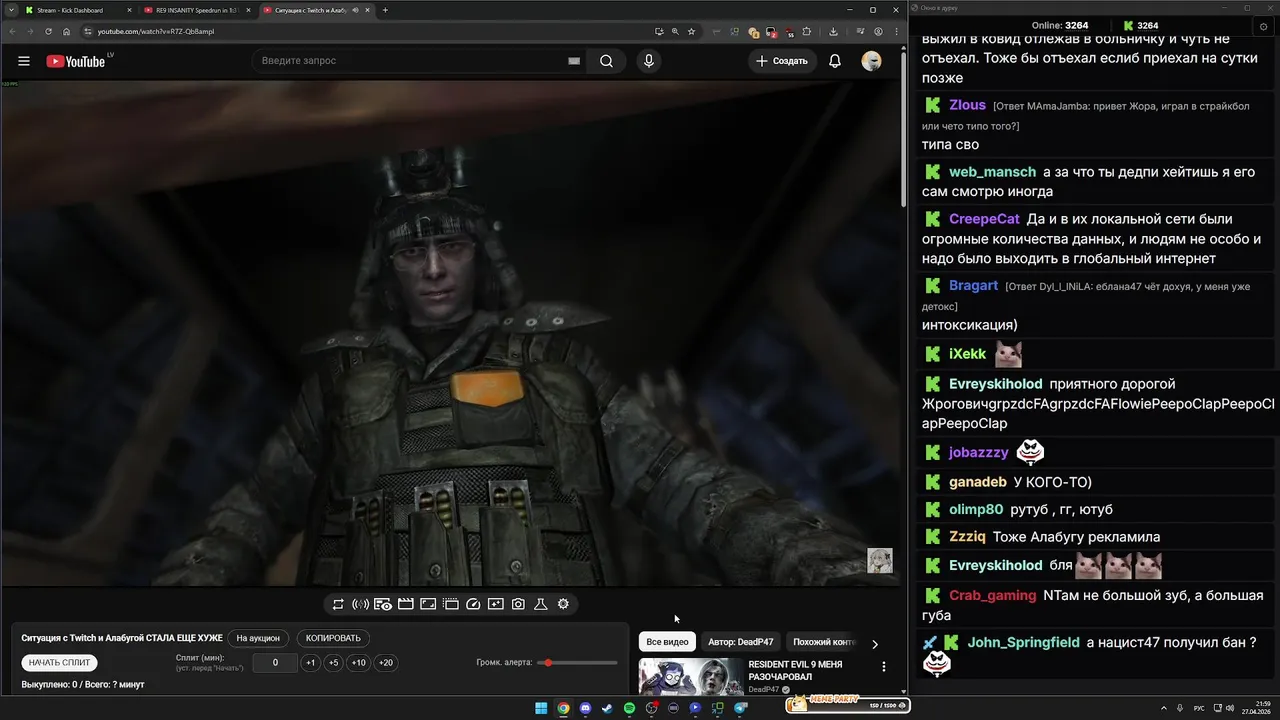This screenshot has height=720, width=1280.
Task: Click username Bragart in chat
Action: pyautogui.click(x=973, y=286)
